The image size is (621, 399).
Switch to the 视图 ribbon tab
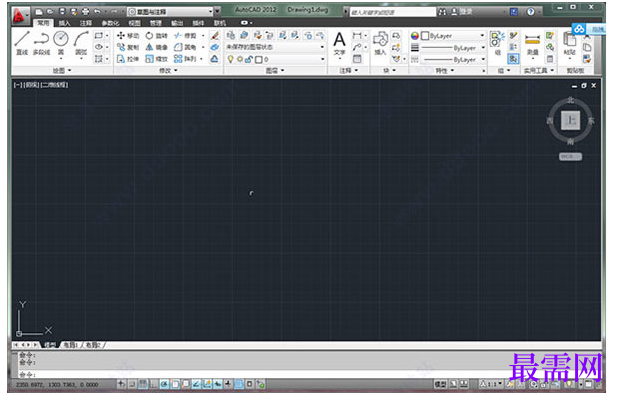click(134, 23)
